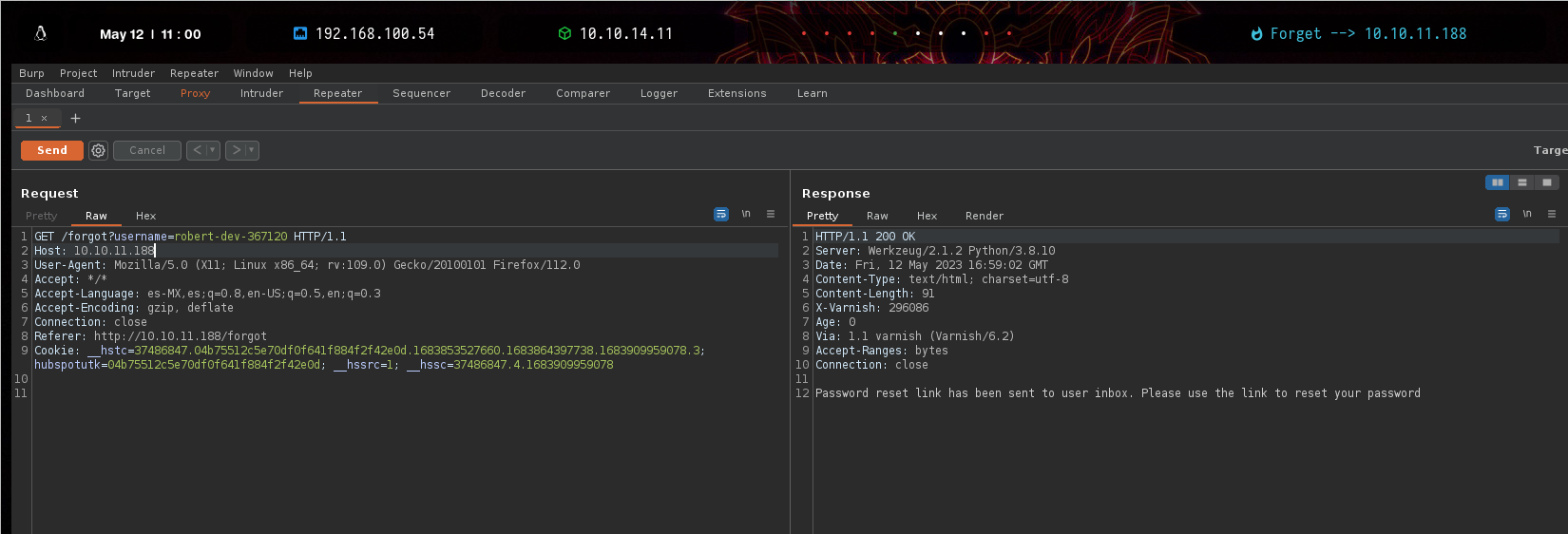This screenshot has height=534, width=1568.
Task: Expand the back history dropdown arrow
Action: point(213,150)
